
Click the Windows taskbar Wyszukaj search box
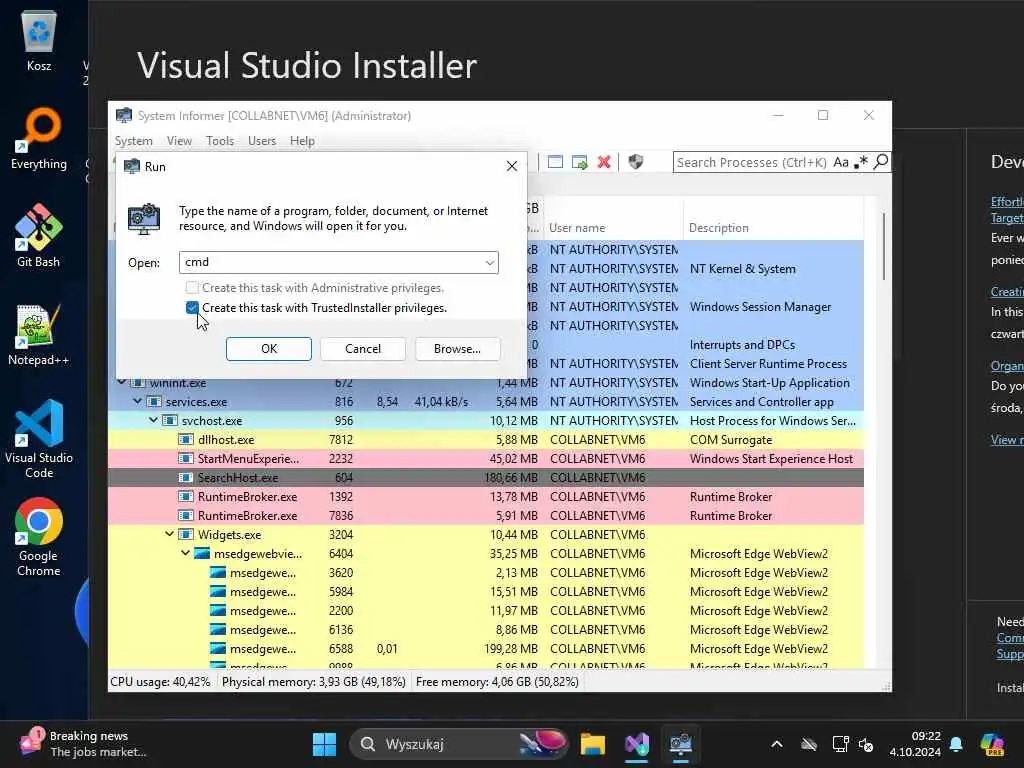(x=458, y=744)
